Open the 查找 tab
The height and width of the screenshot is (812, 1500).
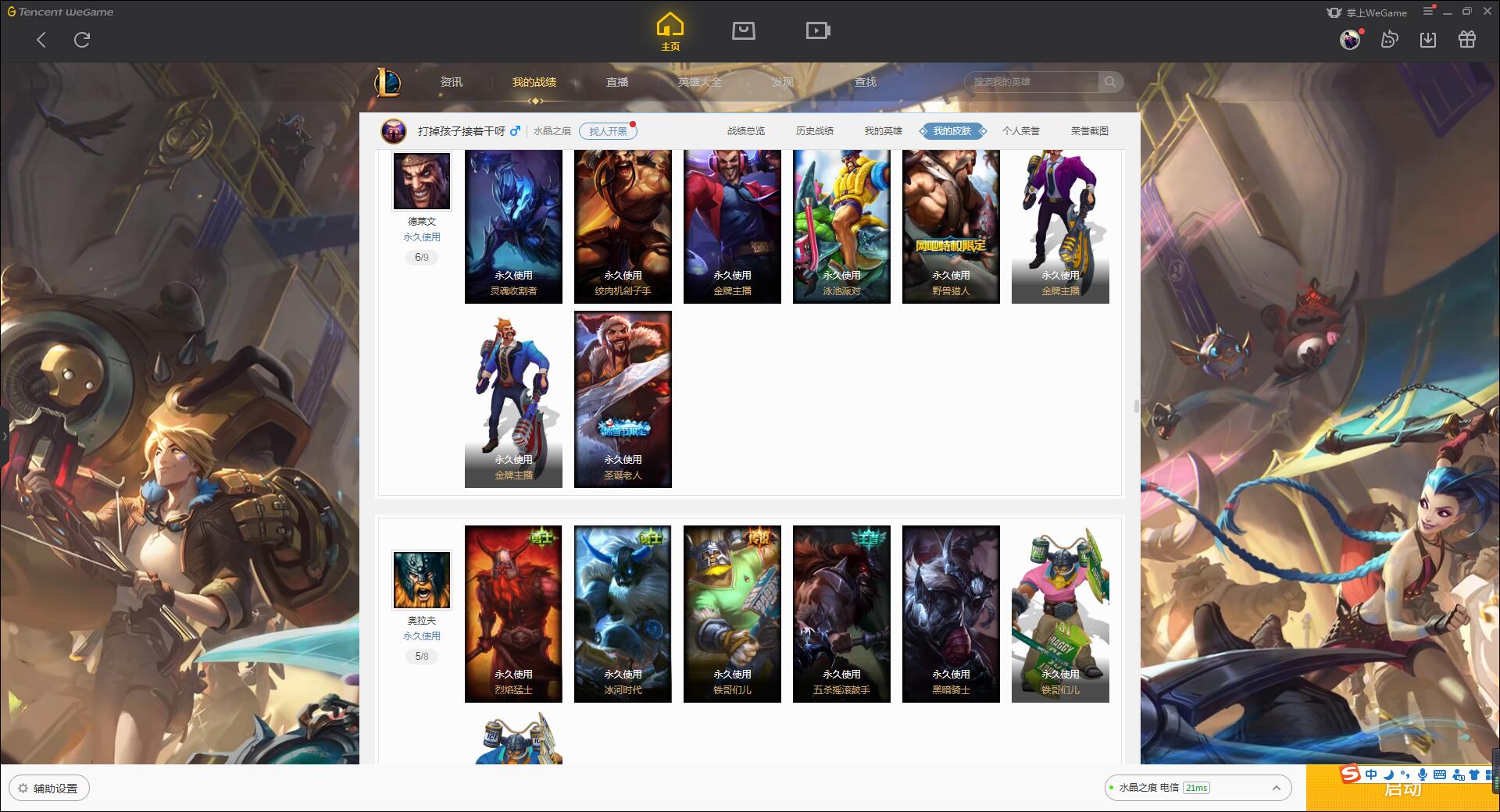click(x=866, y=82)
